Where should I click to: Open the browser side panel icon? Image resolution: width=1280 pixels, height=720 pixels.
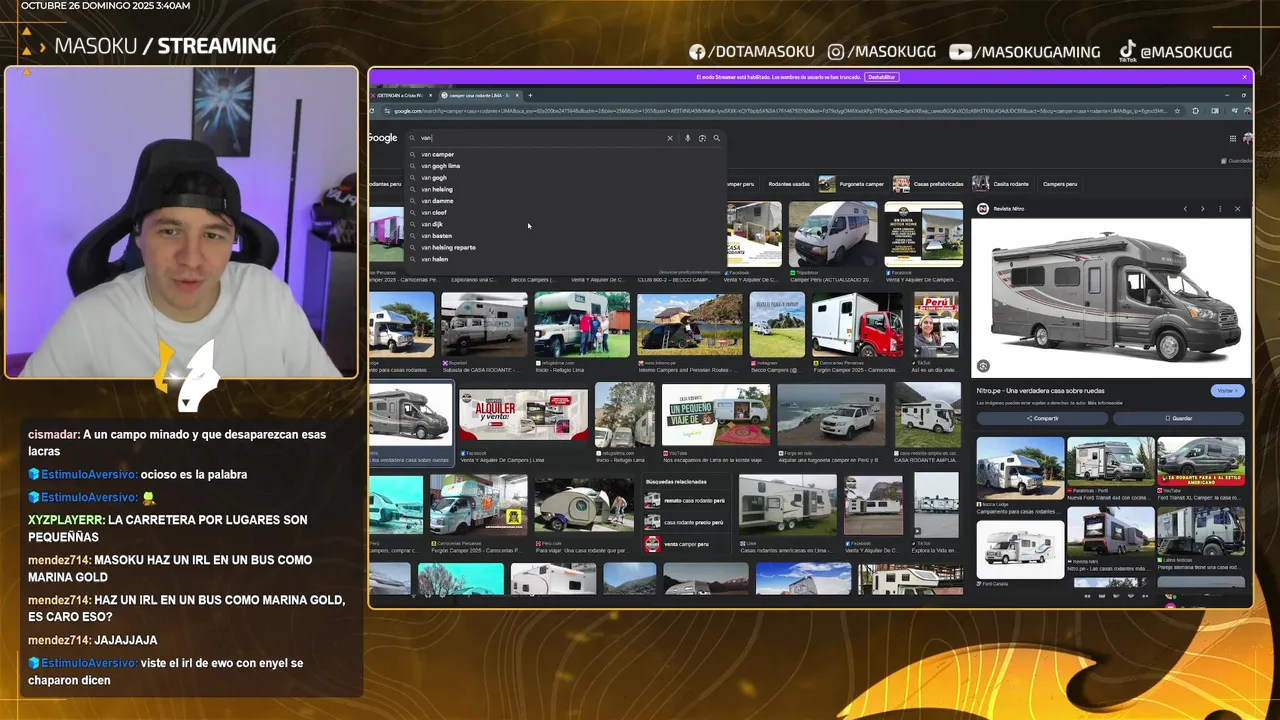pyautogui.click(x=1215, y=111)
